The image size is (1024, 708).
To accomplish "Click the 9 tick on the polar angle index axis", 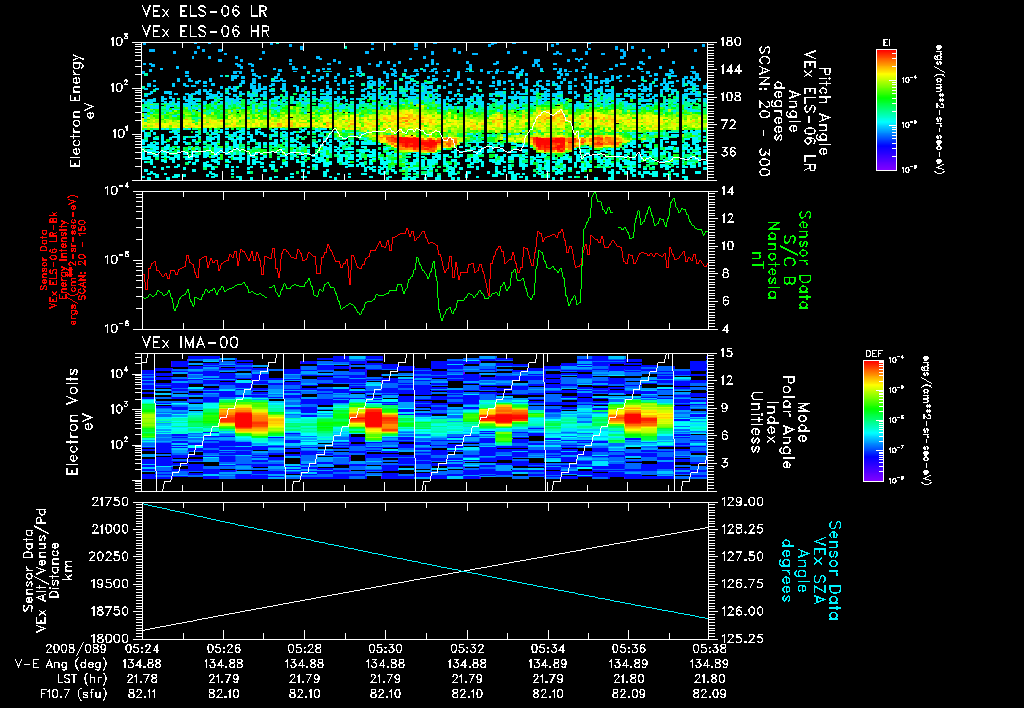I will [x=722, y=408].
